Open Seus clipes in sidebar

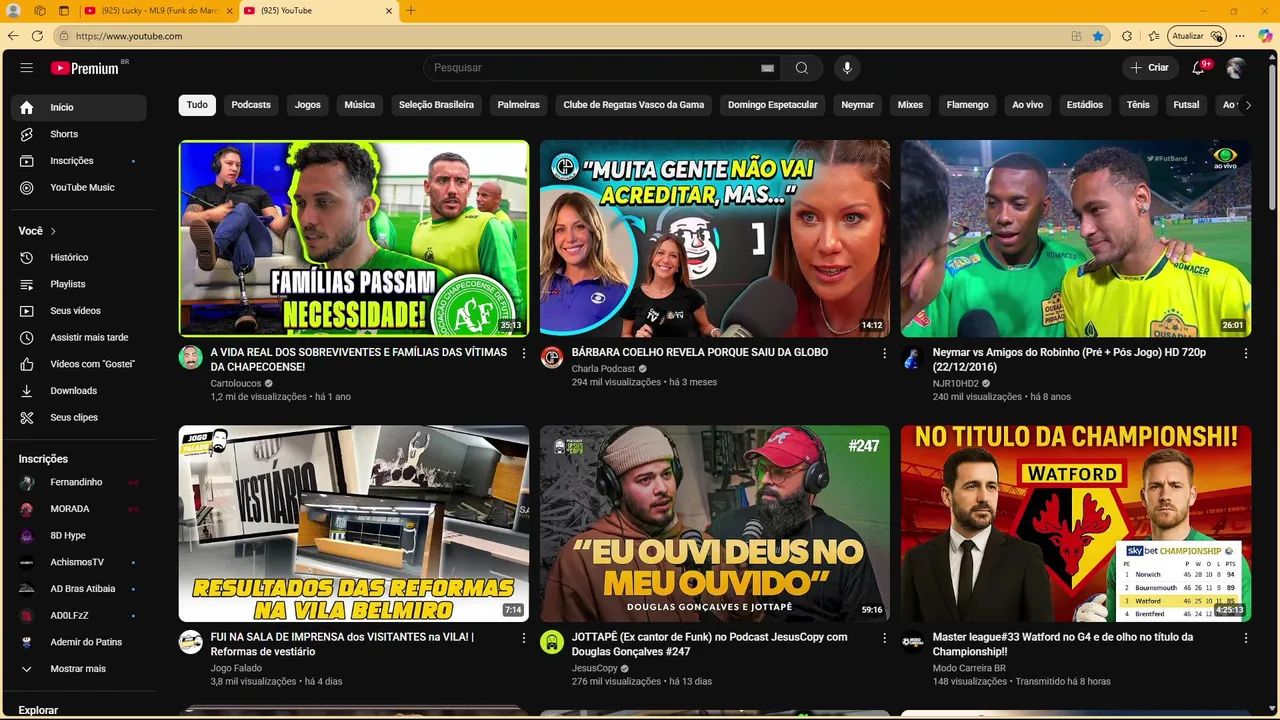pos(79,417)
